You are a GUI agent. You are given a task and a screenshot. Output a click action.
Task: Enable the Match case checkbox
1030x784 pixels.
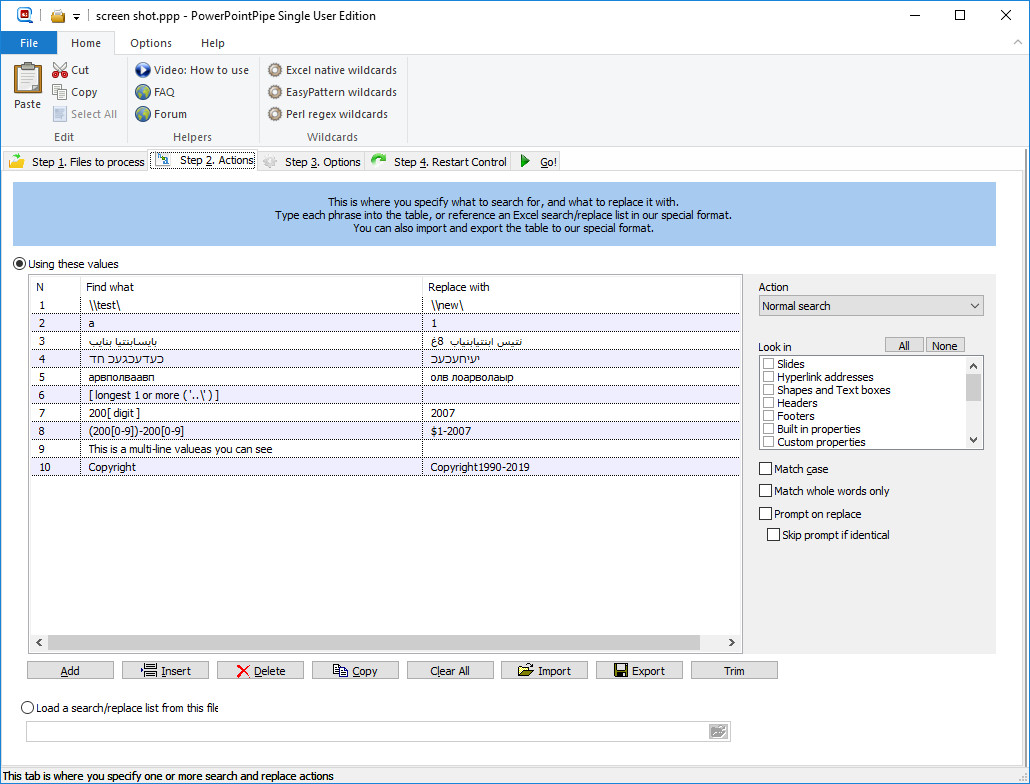tap(766, 469)
